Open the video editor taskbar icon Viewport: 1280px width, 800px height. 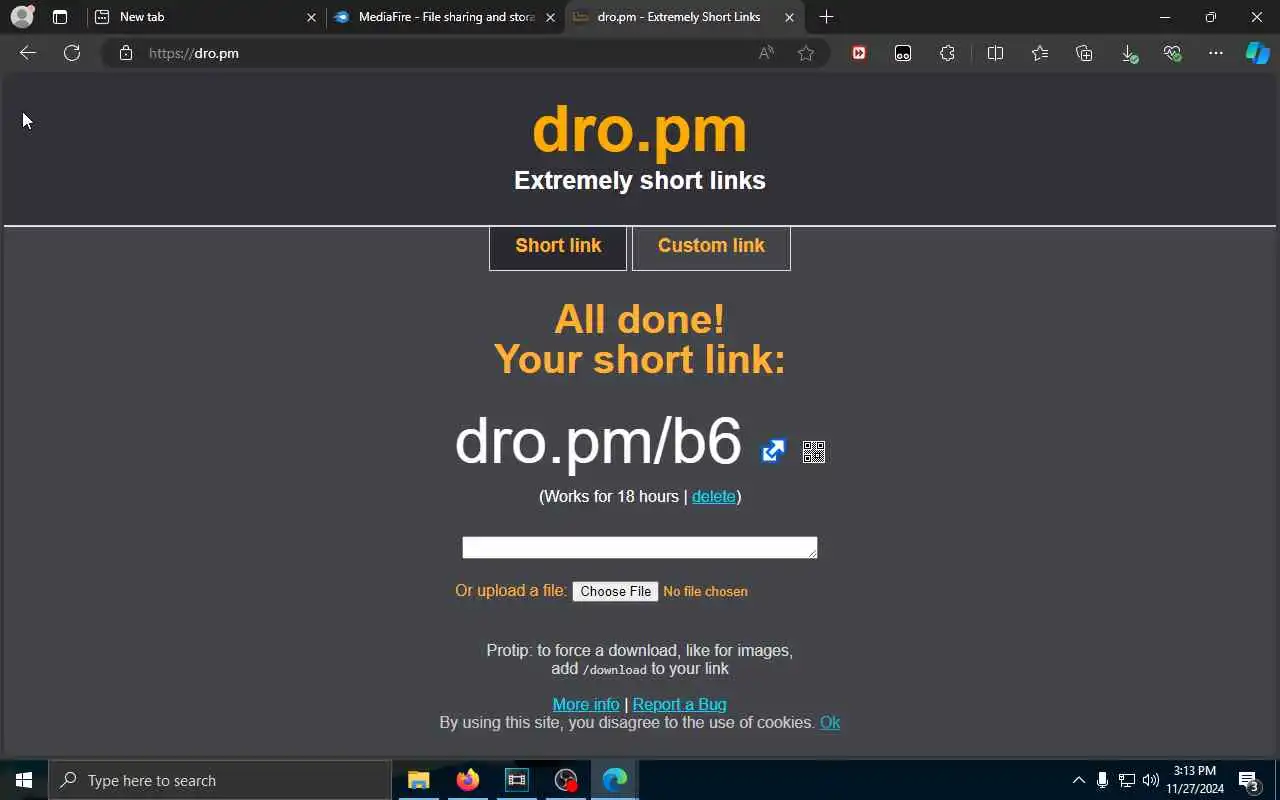(x=516, y=780)
